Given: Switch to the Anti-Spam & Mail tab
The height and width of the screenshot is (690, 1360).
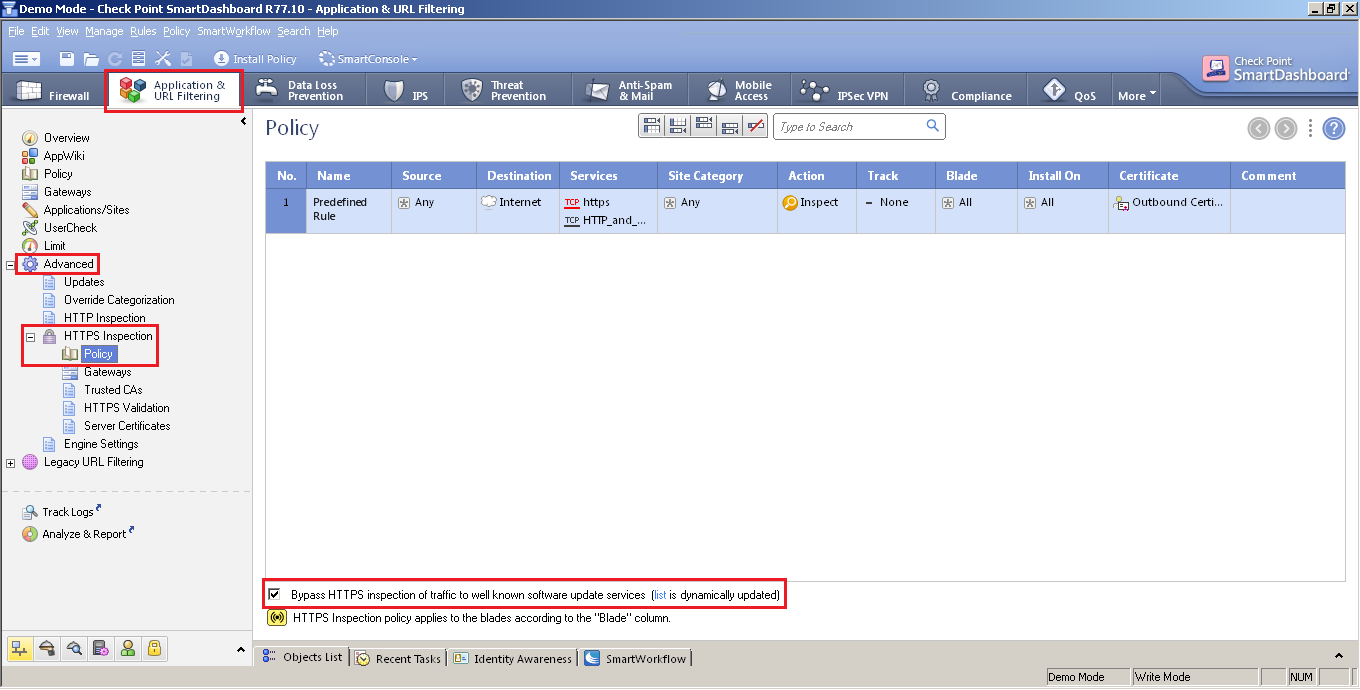Looking at the screenshot, I should tap(630, 91).
